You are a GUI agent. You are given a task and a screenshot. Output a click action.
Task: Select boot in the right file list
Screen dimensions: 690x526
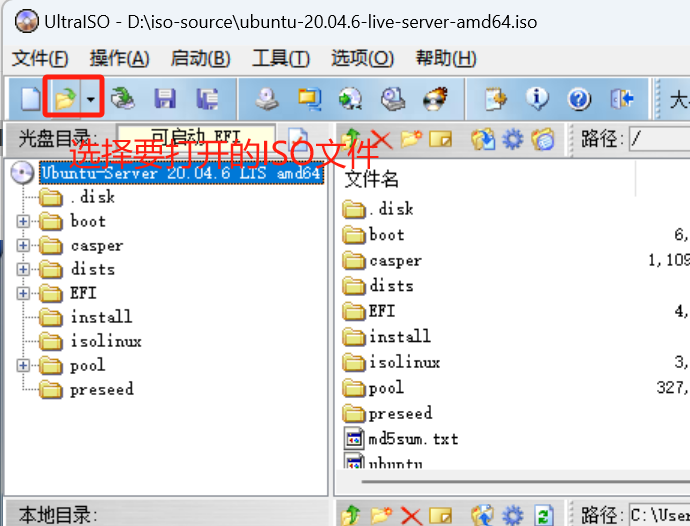coord(386,235)
